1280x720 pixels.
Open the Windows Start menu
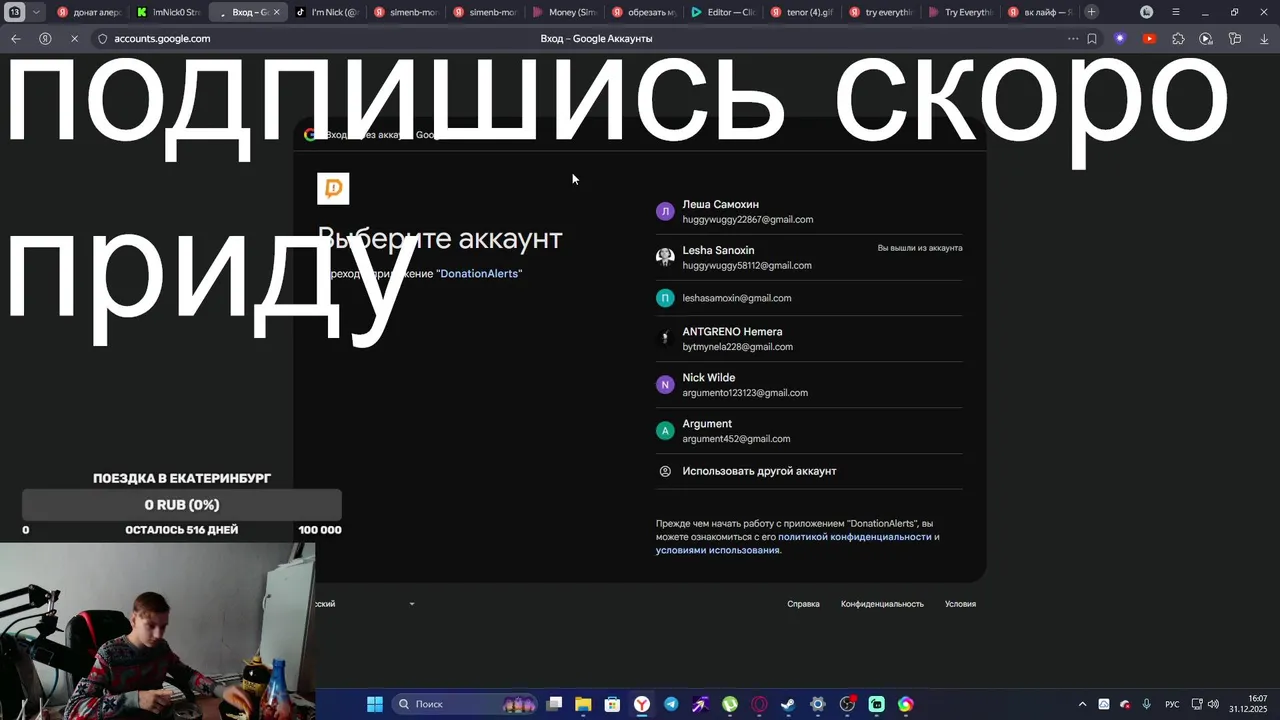375,704
